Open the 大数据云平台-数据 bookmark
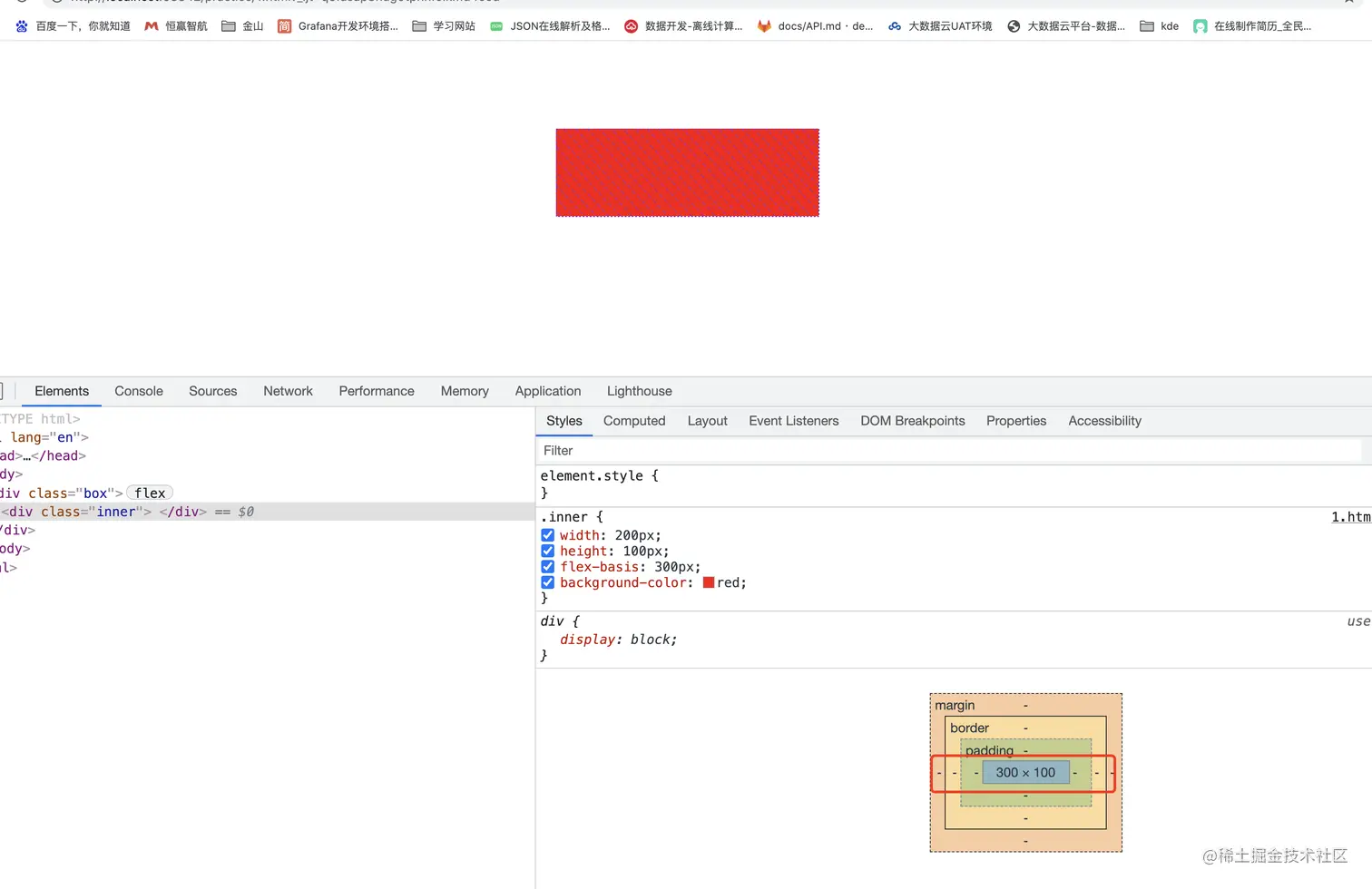 [1066, 26]
